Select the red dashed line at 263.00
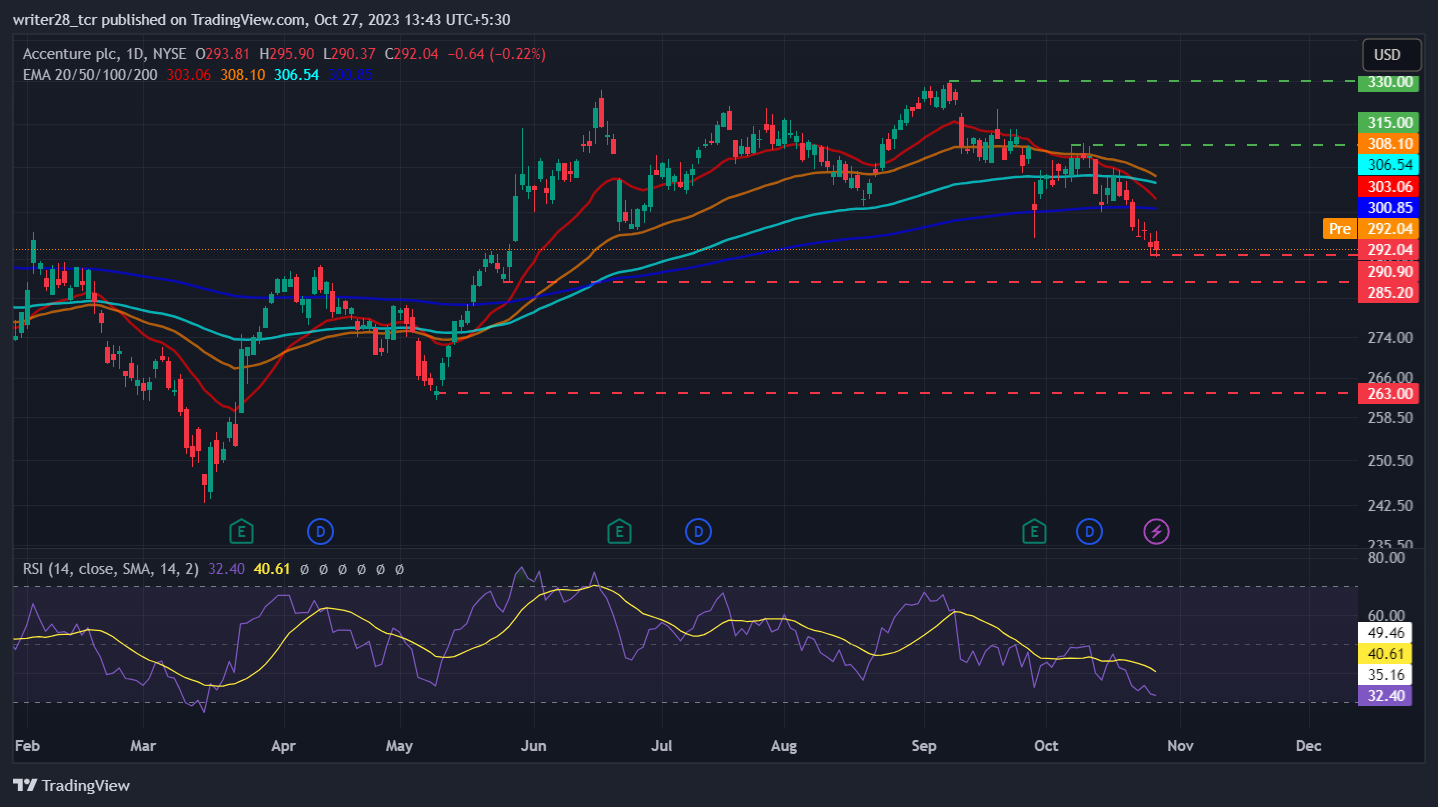Viewport: 1438px width, 807px height. click(895, 393)
